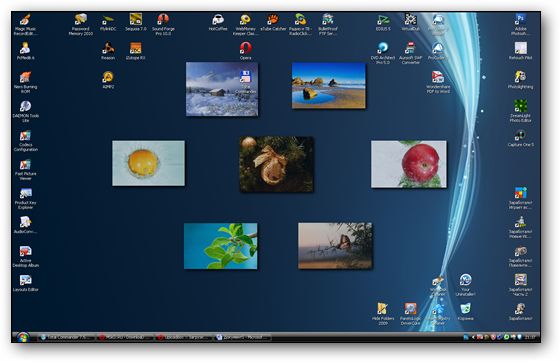Open the Hide Folders 2009 shortcut
560x362 pixels.
tap(383, 314)
